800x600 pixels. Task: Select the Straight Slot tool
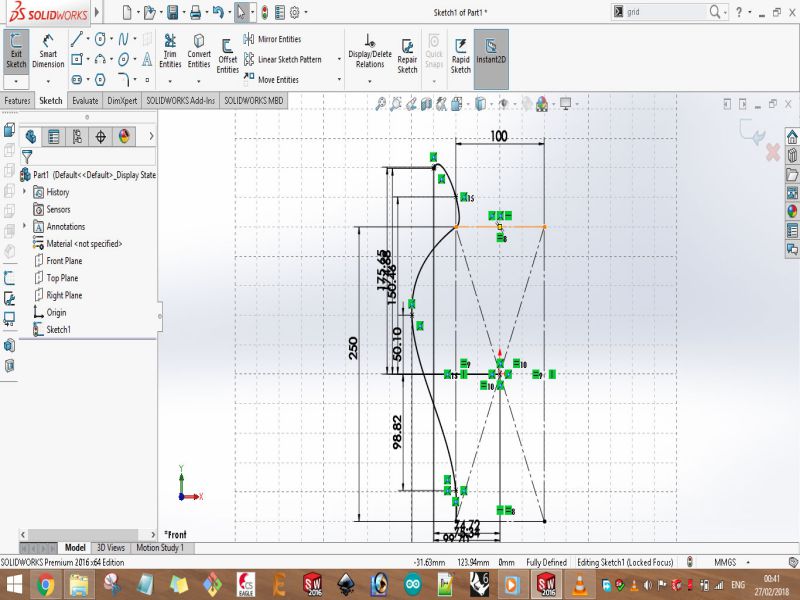pyautogui.click(x=77, y=80)
